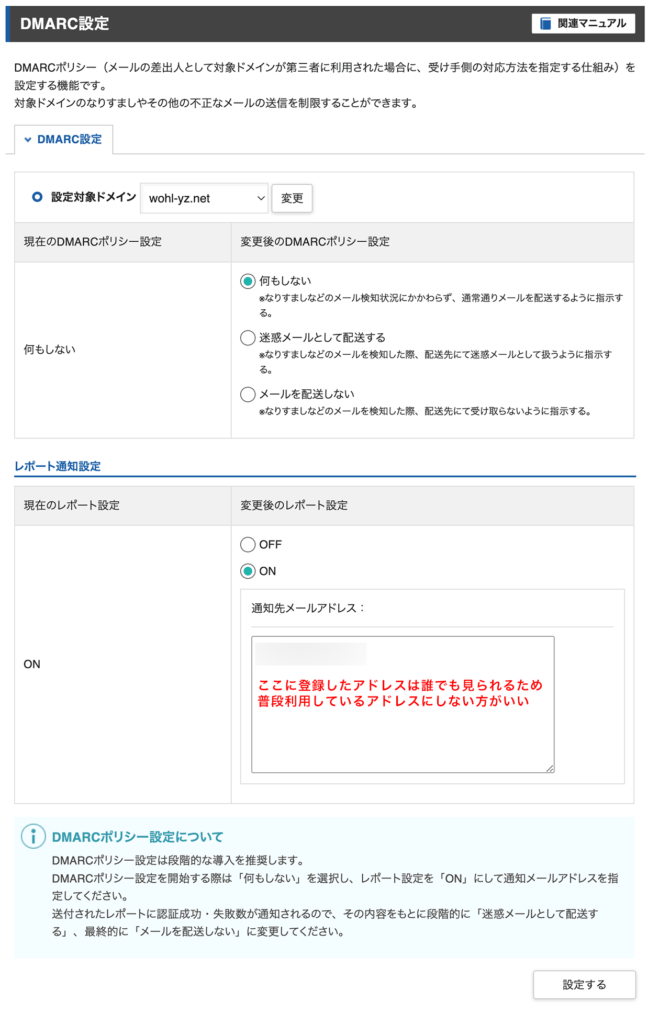Collapse the DMARC設定 tab section
The height and width of the screenshot is (1024, 670).
[64, 139]
